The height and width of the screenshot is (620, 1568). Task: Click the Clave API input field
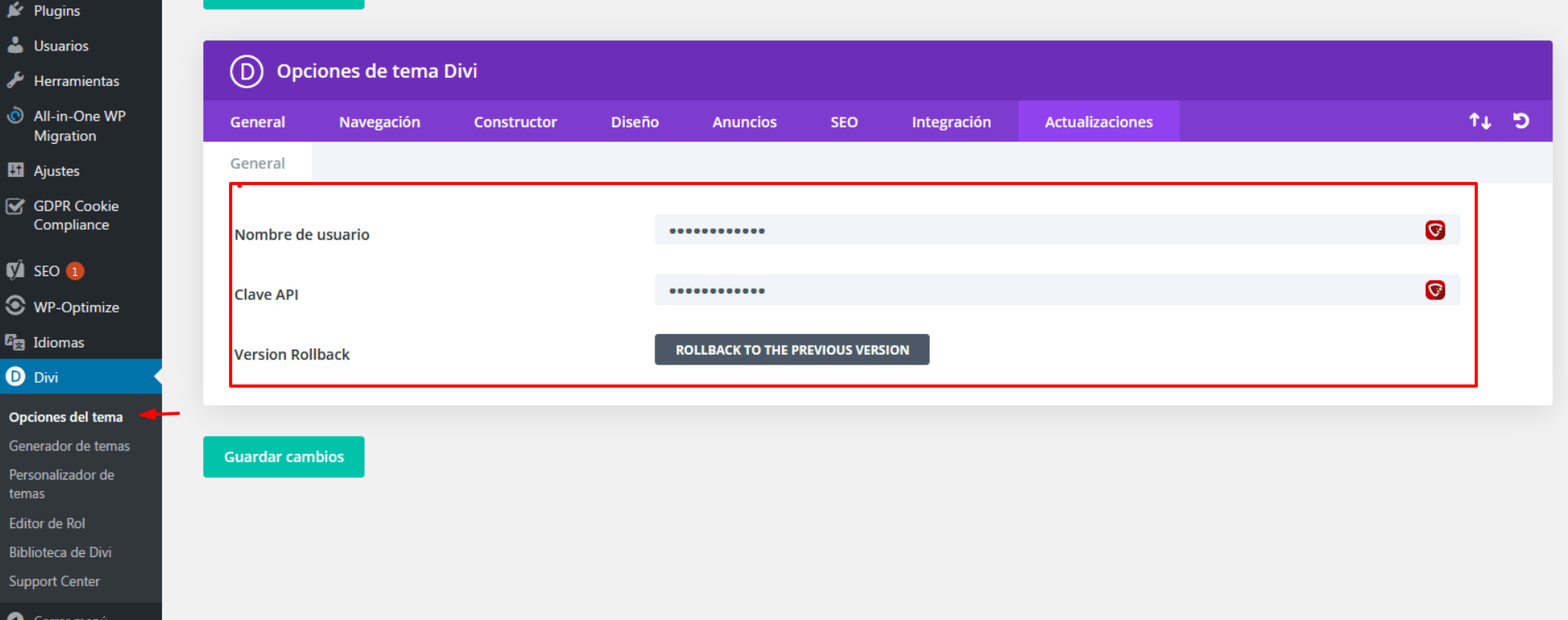(1057, 290)
